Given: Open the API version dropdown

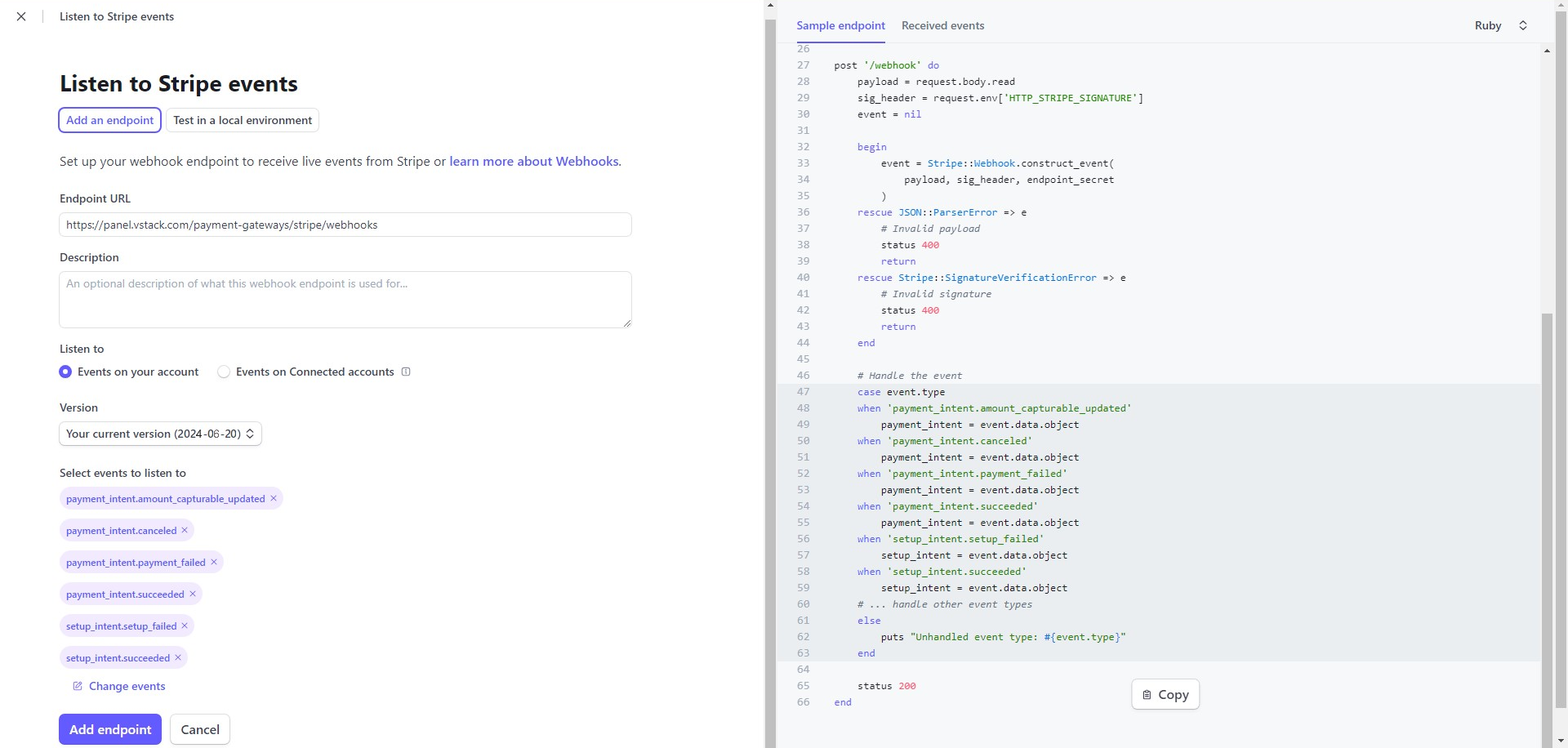Looking at the screenshot, I should click(x=160, y=434).
